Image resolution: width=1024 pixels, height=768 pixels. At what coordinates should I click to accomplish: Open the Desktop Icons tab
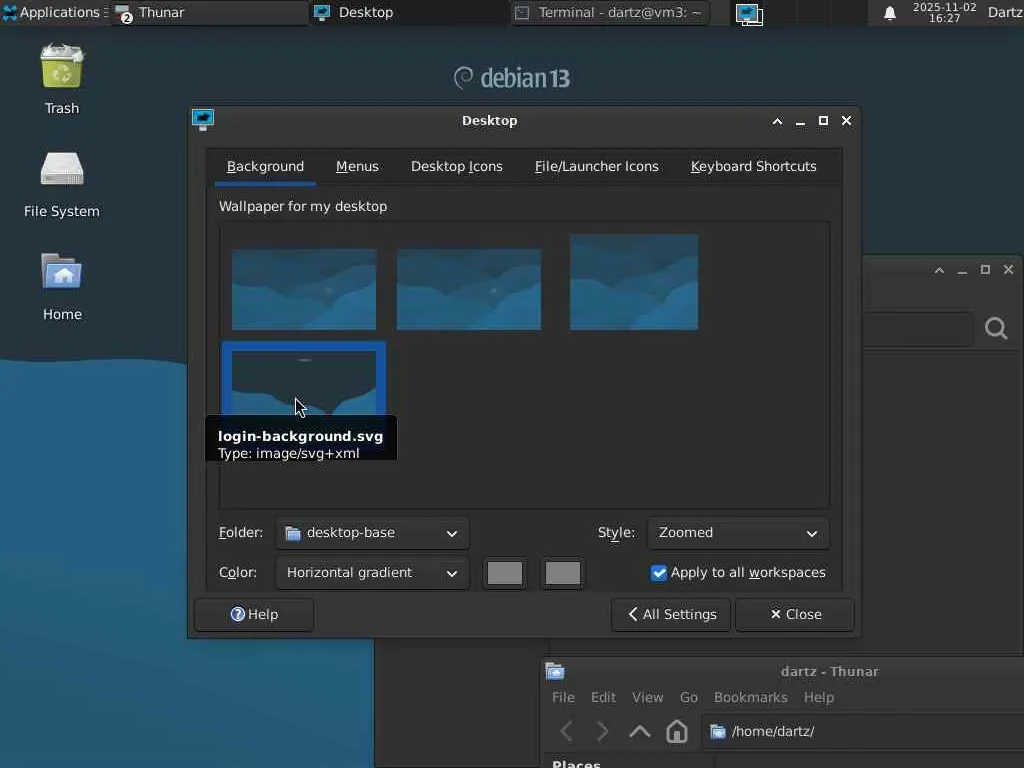point(456,167)
